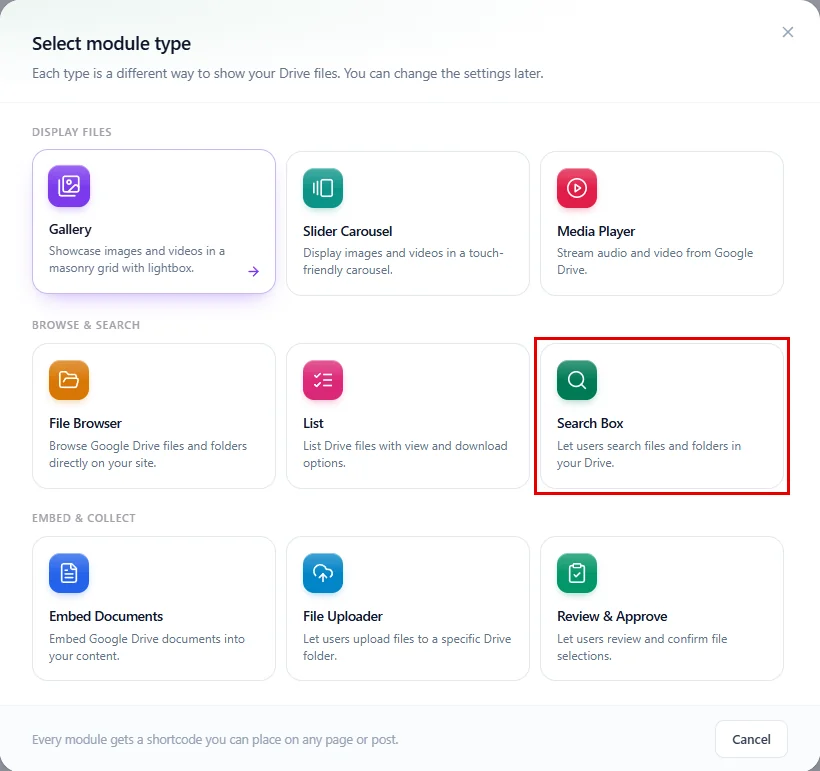
Task: Click 'Let users review and confirm' description
Action: pyautogui.click(x=642, y=647)
